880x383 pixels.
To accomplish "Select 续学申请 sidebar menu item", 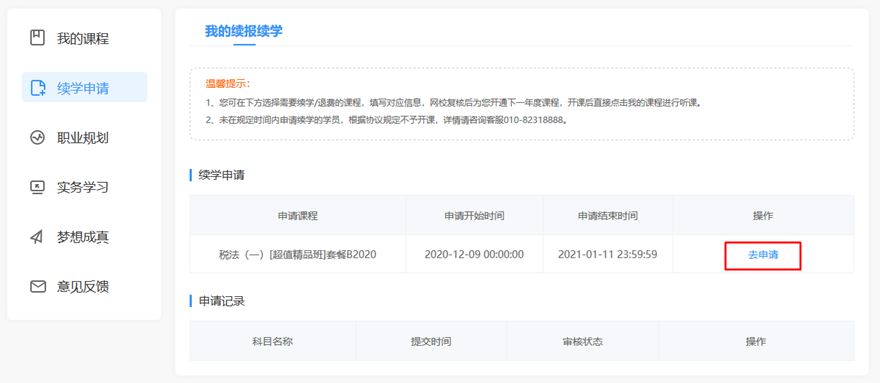I will point(84,88).
